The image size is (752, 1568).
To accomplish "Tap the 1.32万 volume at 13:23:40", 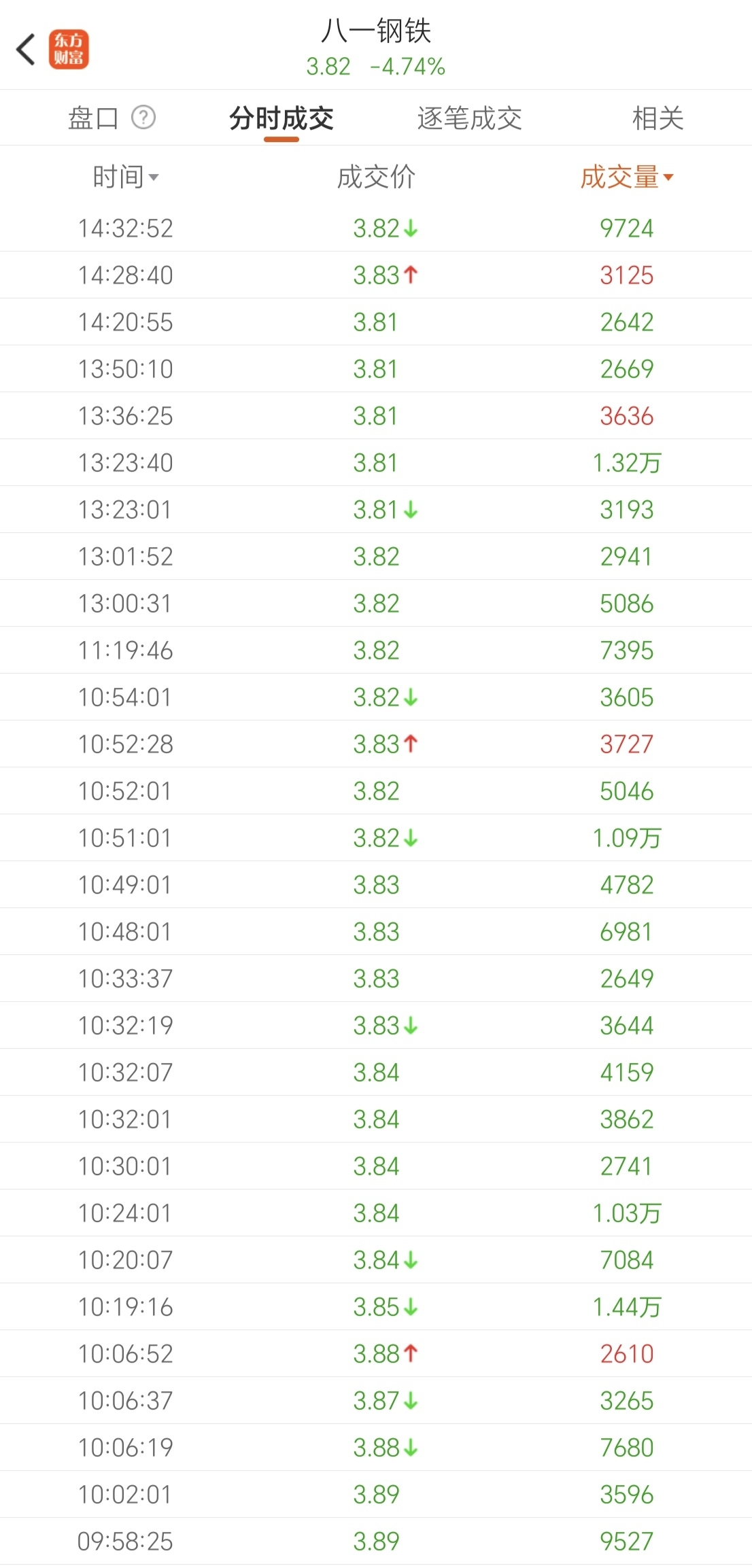I will [626, 463].
